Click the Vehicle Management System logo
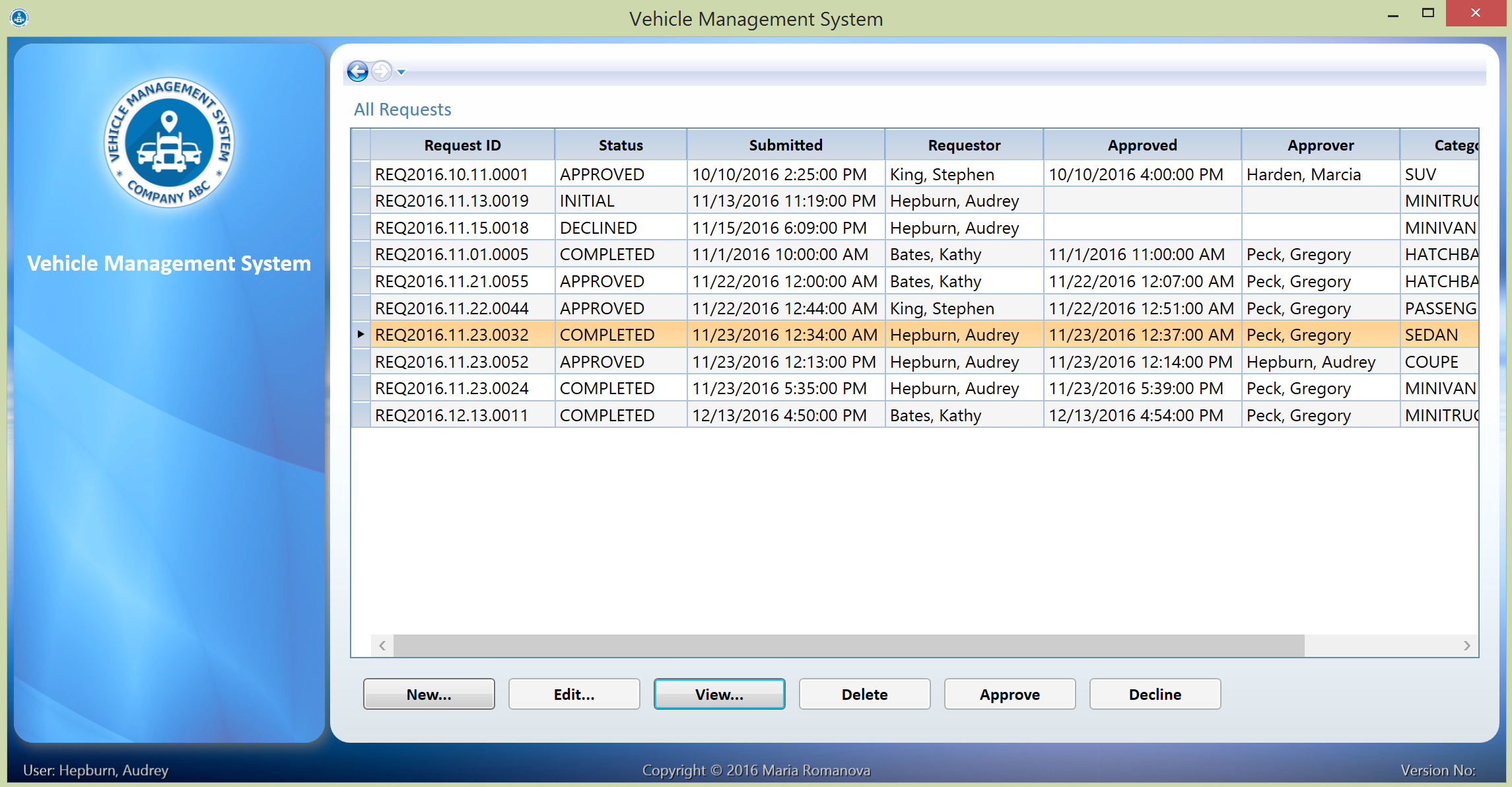 (x=169, y=143)
